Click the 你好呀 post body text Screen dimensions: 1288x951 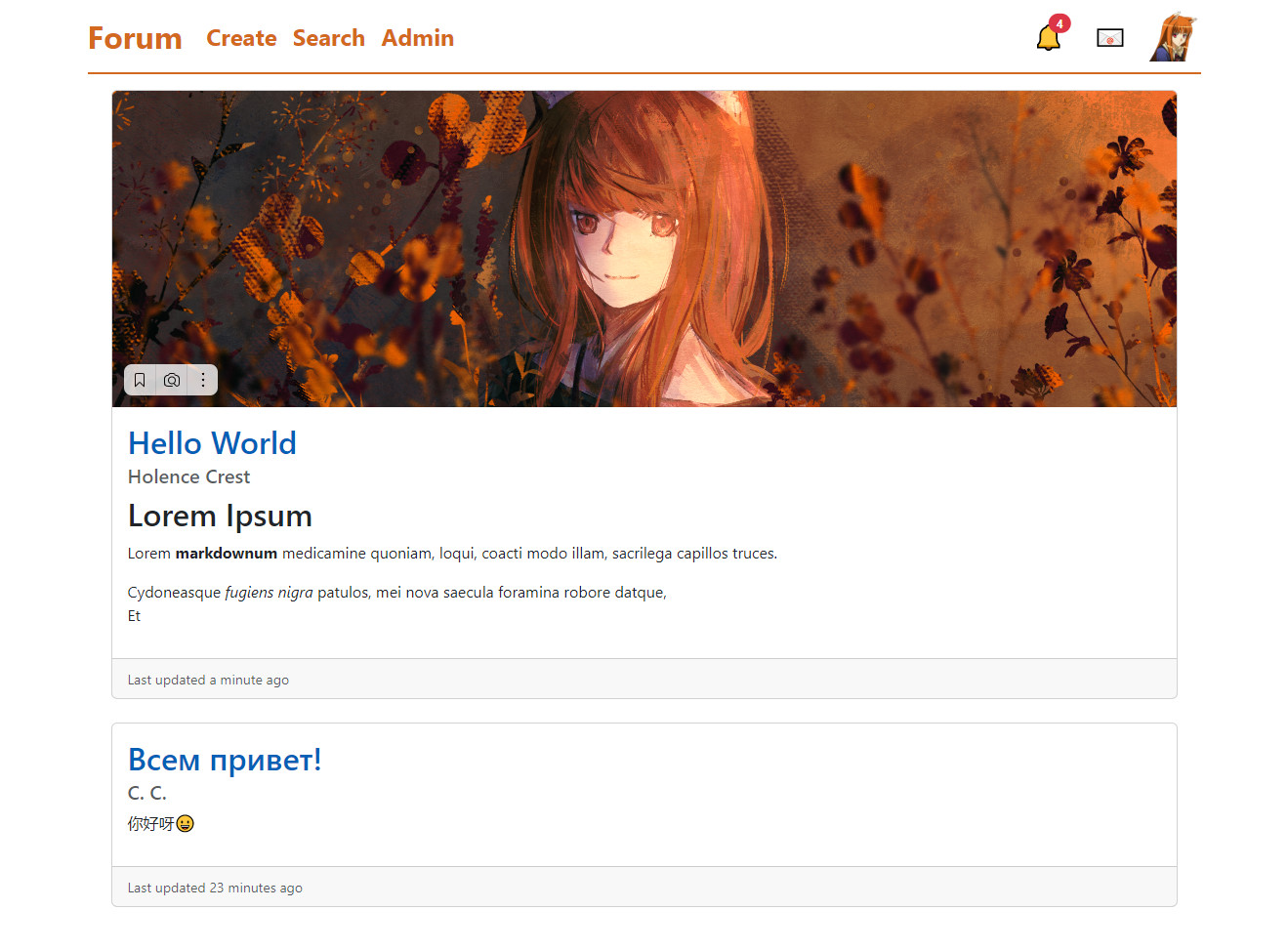pos(150,824)
